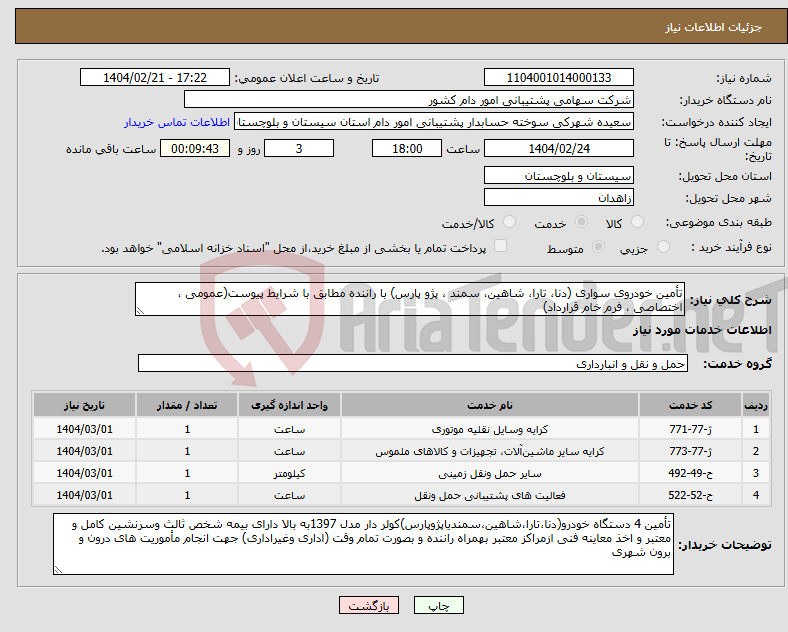Click service name کرایه سایر ماشین‌آلات row
This screenshot has width=788, height=632.
[x=490, y=451]
